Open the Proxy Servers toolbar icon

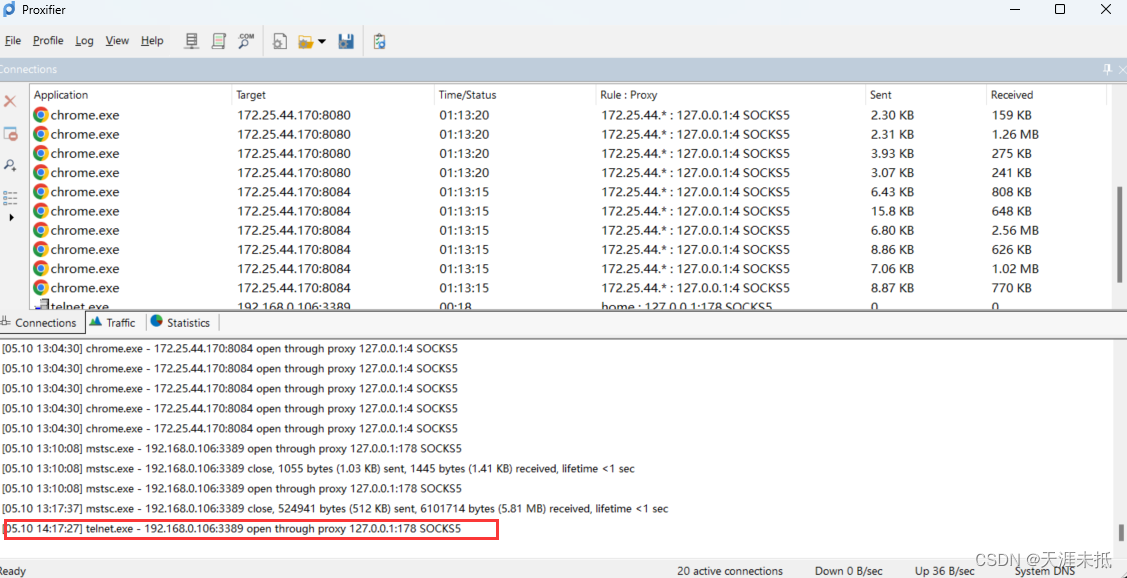pyautogui.click(x=191, y=41)
